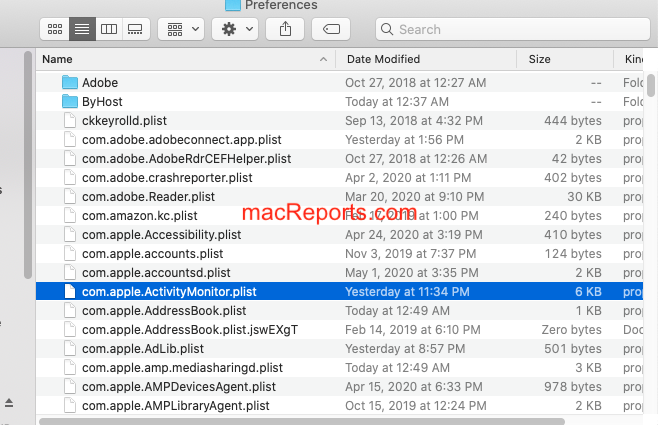Click the sidebar scrollbar
The image size is (658, 425).
pyautogui.click(x=28, y=165)
